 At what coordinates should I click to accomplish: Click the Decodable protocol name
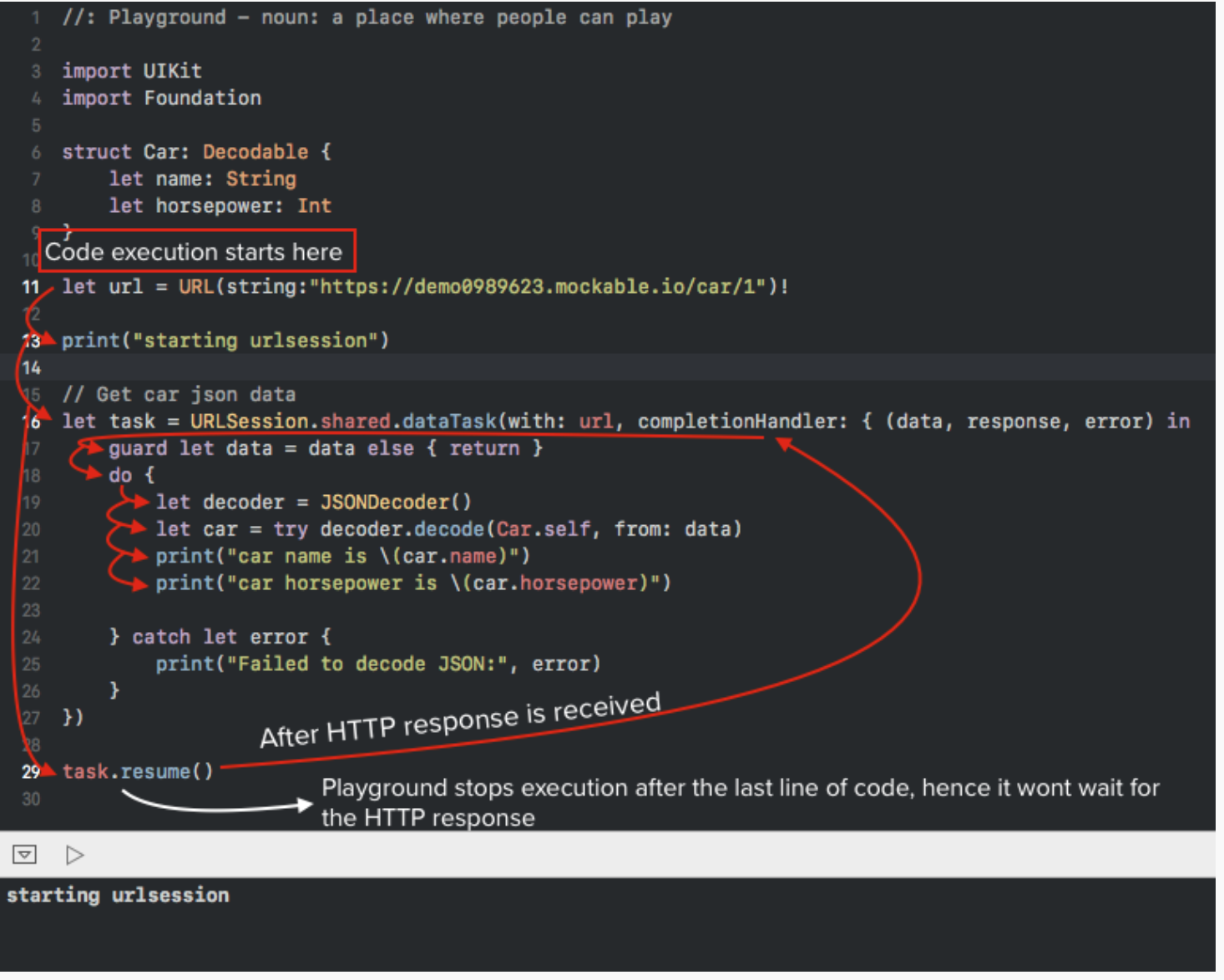click(255, 152)
